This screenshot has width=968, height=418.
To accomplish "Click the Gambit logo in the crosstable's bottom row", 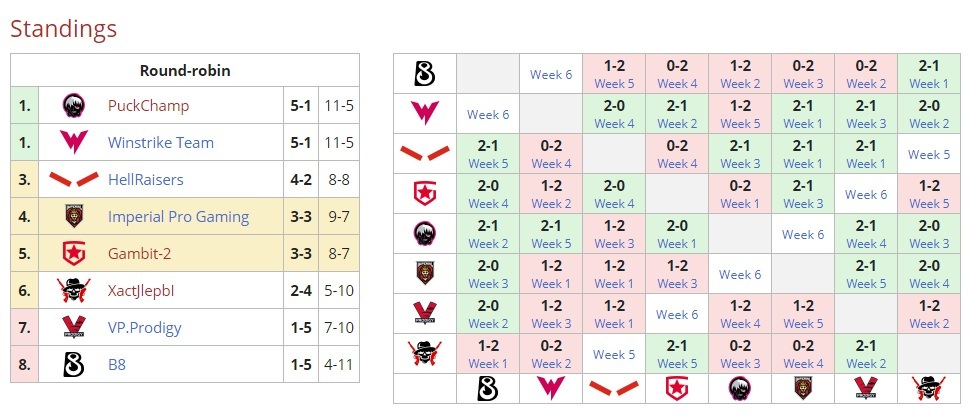I will pos(677,388).
